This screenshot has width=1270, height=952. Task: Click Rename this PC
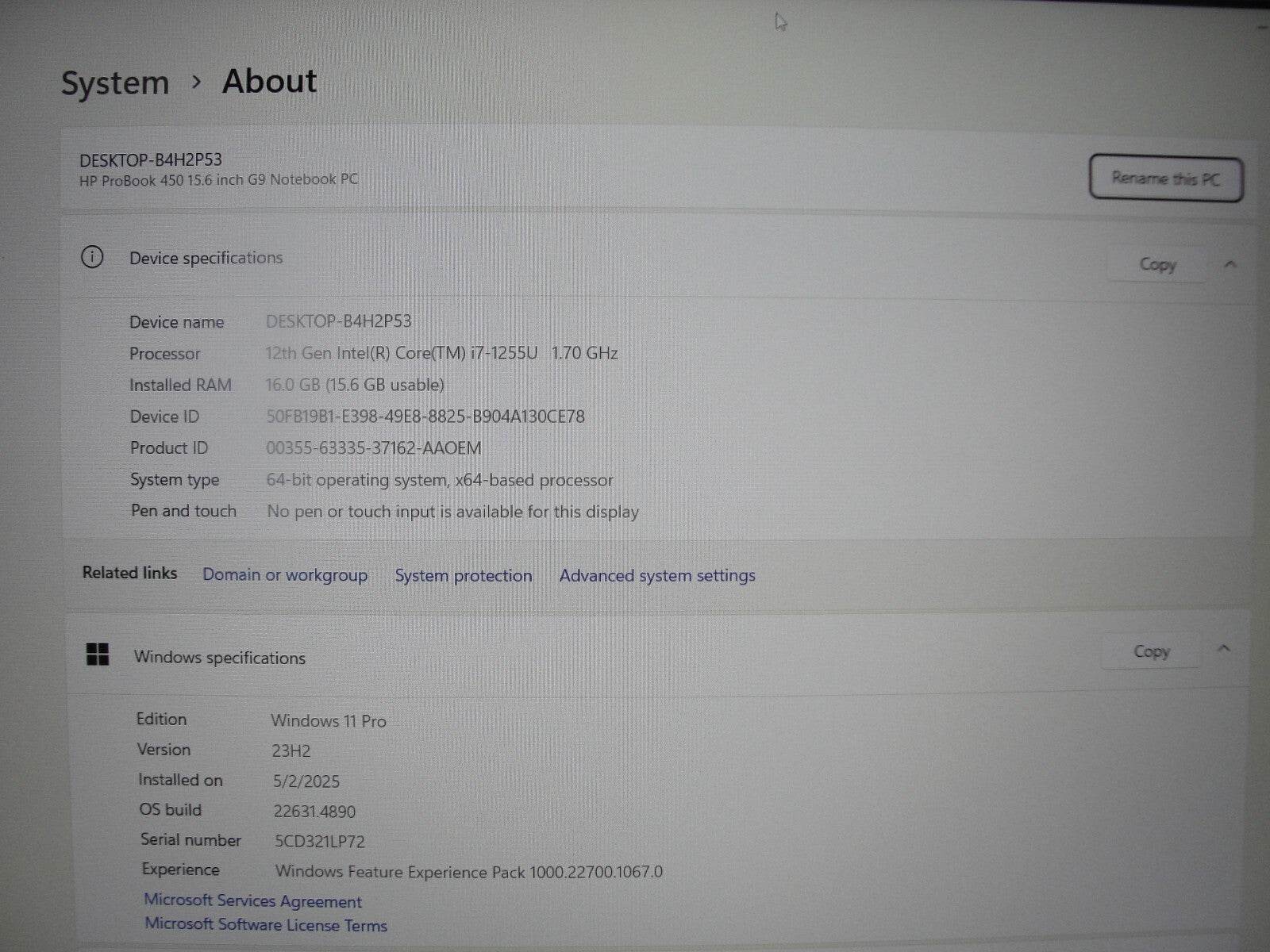(x=1165, y=178)
